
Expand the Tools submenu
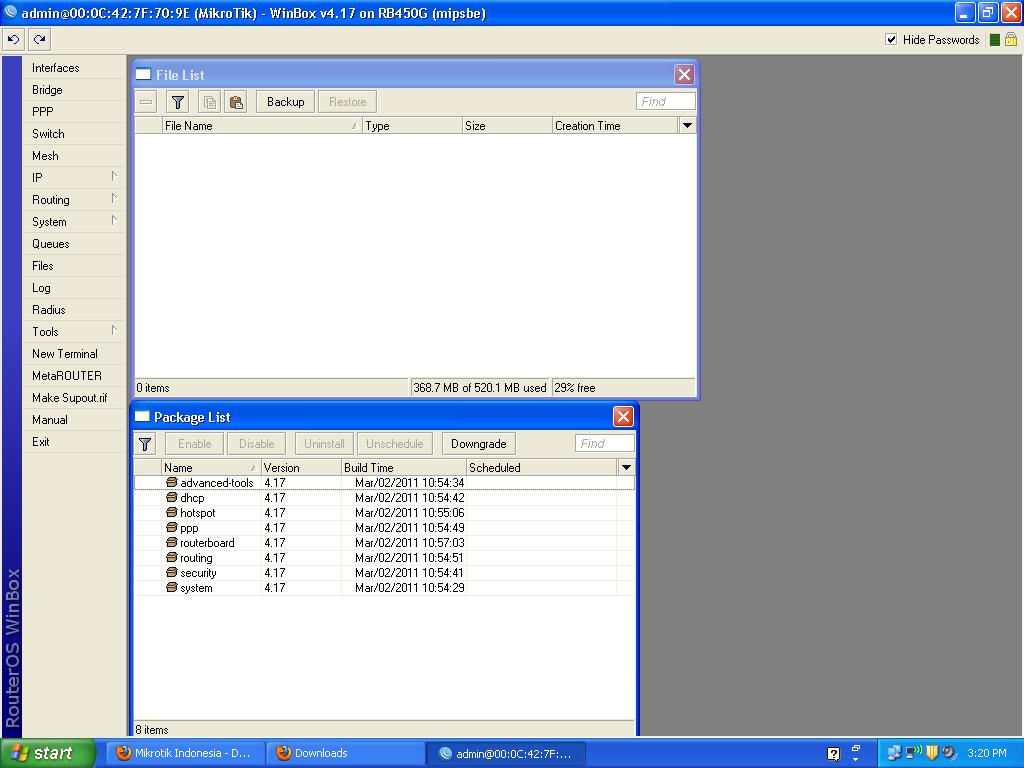click(74, 332)
